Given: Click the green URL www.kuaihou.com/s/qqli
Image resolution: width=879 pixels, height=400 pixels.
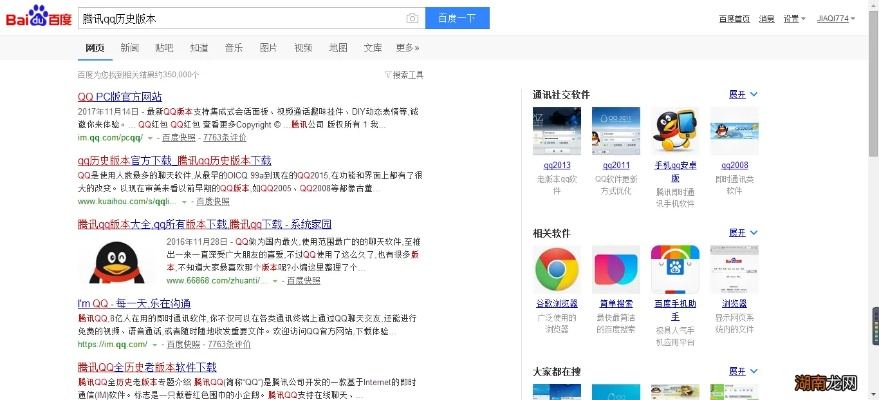Looking at the screenshot, I should click(128, 202).
